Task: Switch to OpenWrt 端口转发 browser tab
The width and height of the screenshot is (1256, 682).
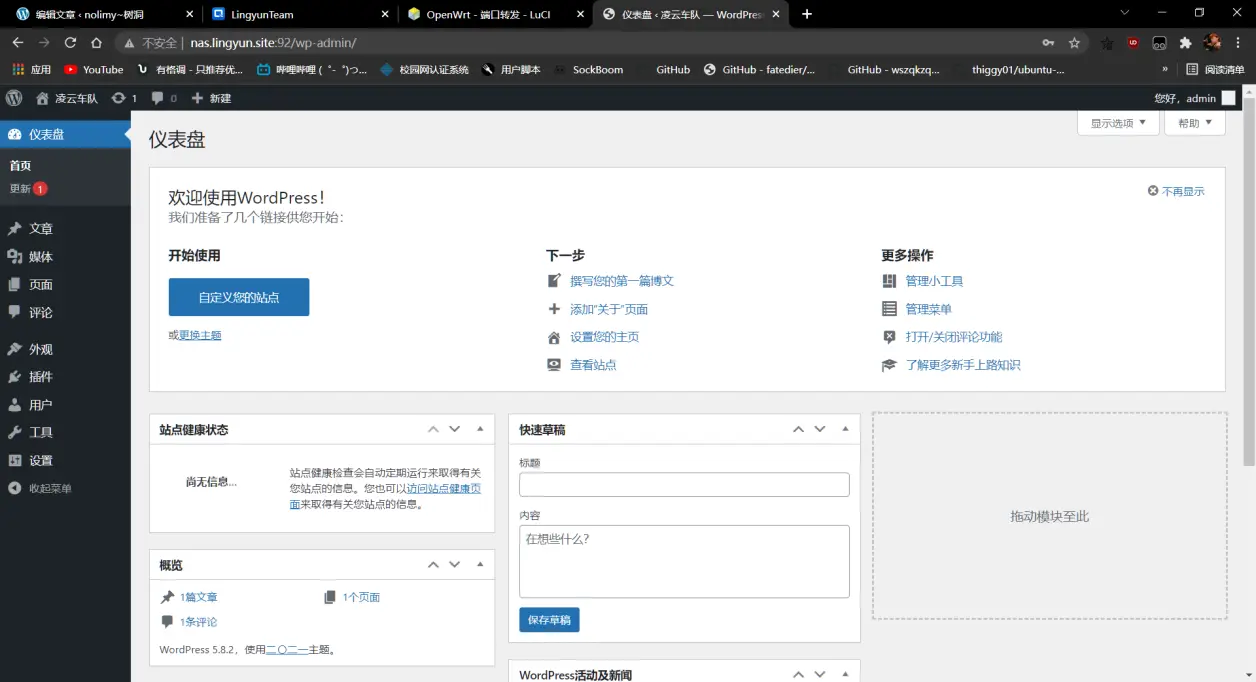Action: tap(495, 14)
